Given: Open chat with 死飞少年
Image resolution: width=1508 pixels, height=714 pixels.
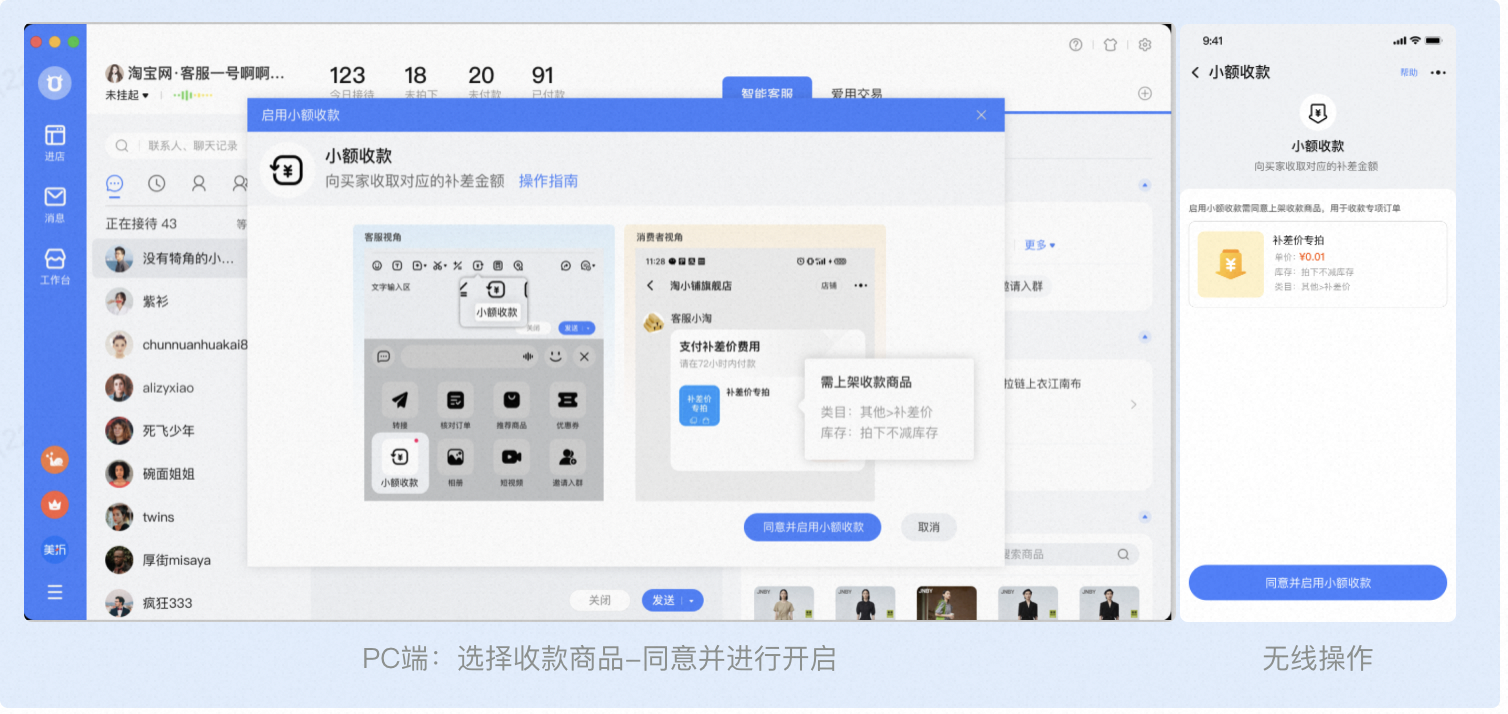Looking at the screenshot, I should click(169, 430).
